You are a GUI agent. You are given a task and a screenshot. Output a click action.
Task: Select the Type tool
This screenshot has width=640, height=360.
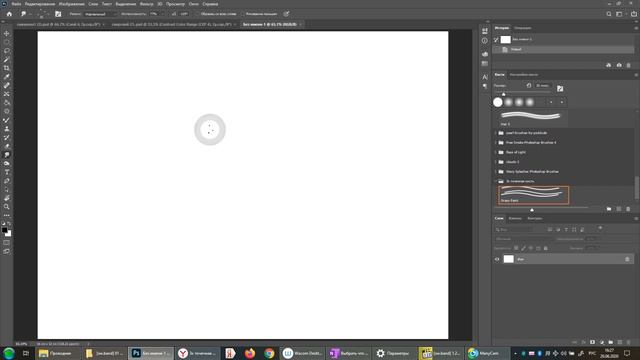pyautogui.click(x=7, y=172)
